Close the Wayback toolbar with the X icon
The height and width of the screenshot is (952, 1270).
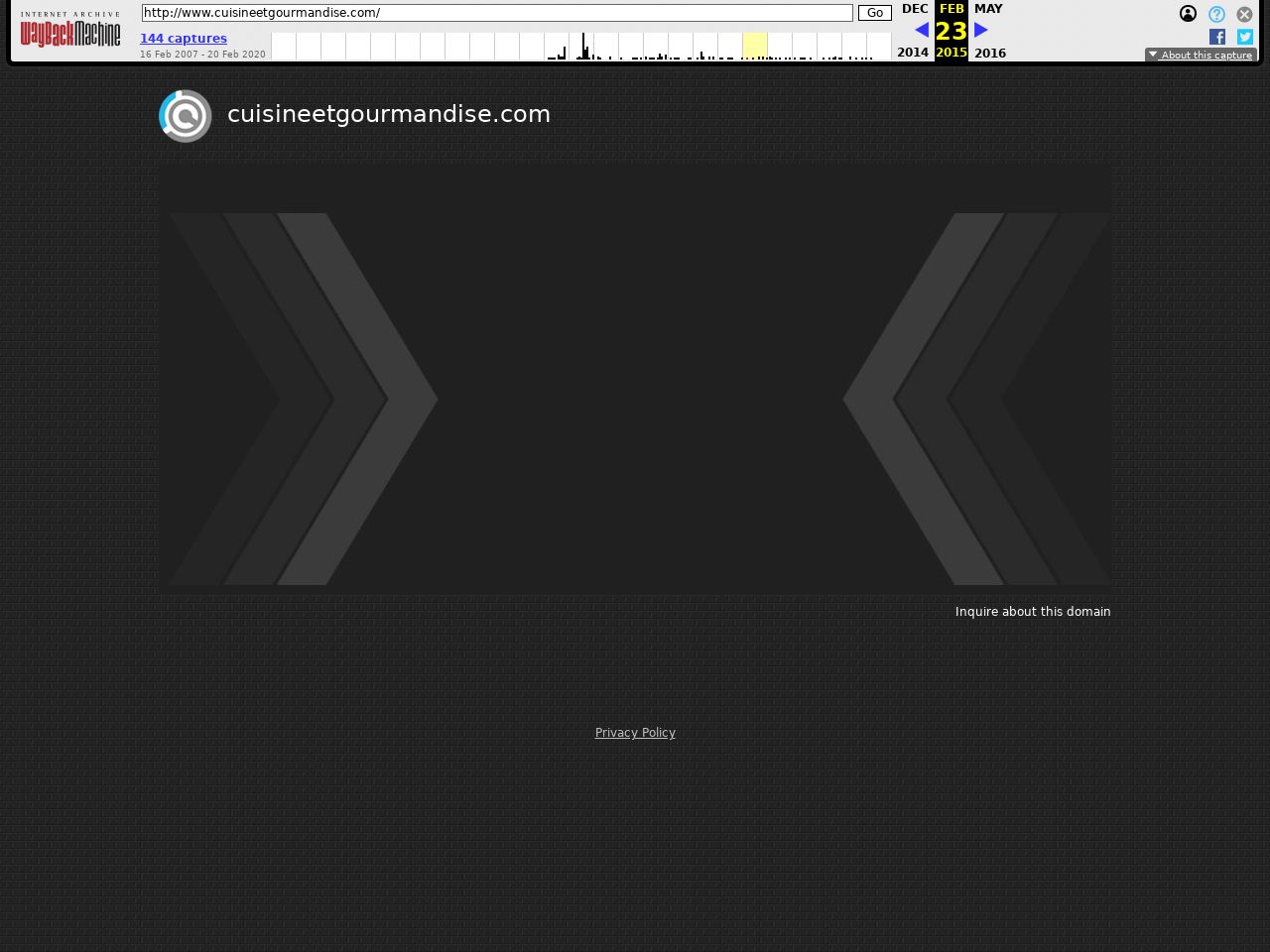click(1244, 14)
